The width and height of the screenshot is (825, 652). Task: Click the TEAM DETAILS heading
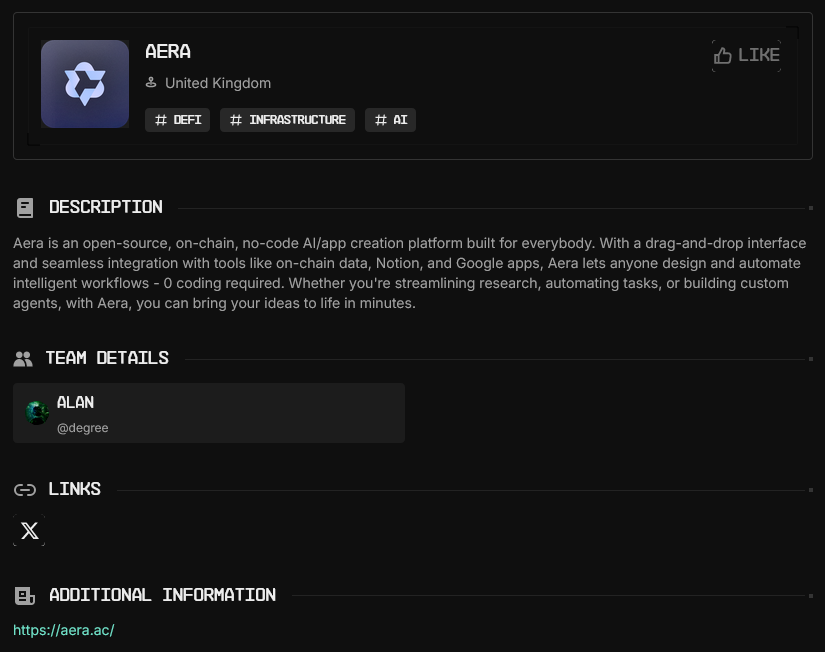[107, 358]
